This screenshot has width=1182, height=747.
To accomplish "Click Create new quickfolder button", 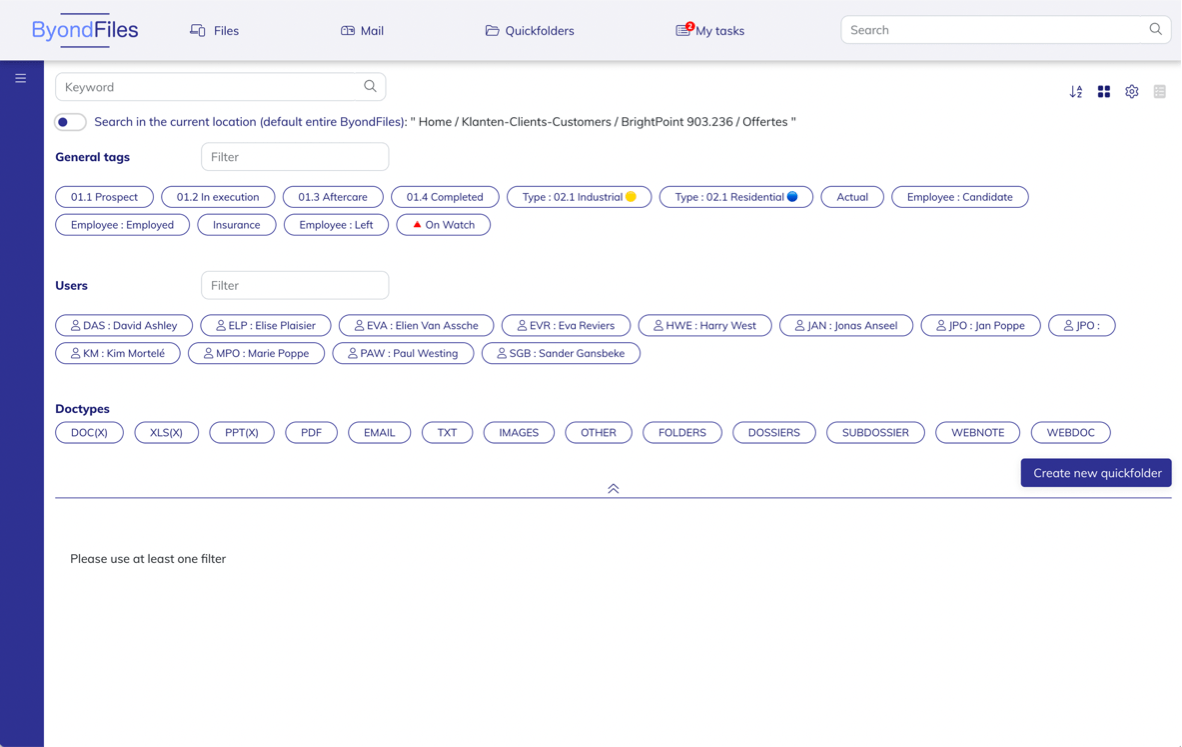I will 1096,473.
